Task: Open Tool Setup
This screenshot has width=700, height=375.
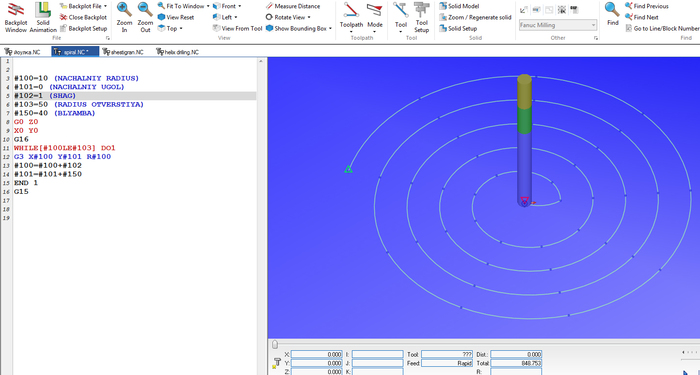Action: [x=421, y=18]
